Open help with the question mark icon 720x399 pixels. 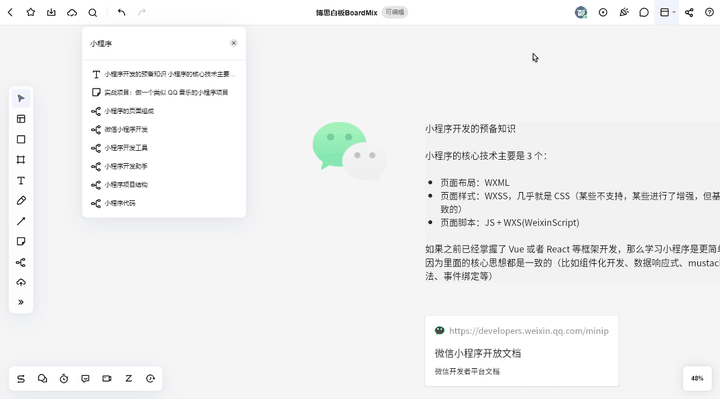pos(709,12)
